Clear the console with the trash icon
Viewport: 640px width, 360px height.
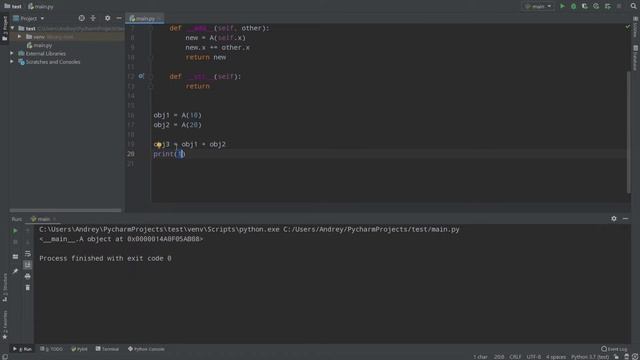27,288
